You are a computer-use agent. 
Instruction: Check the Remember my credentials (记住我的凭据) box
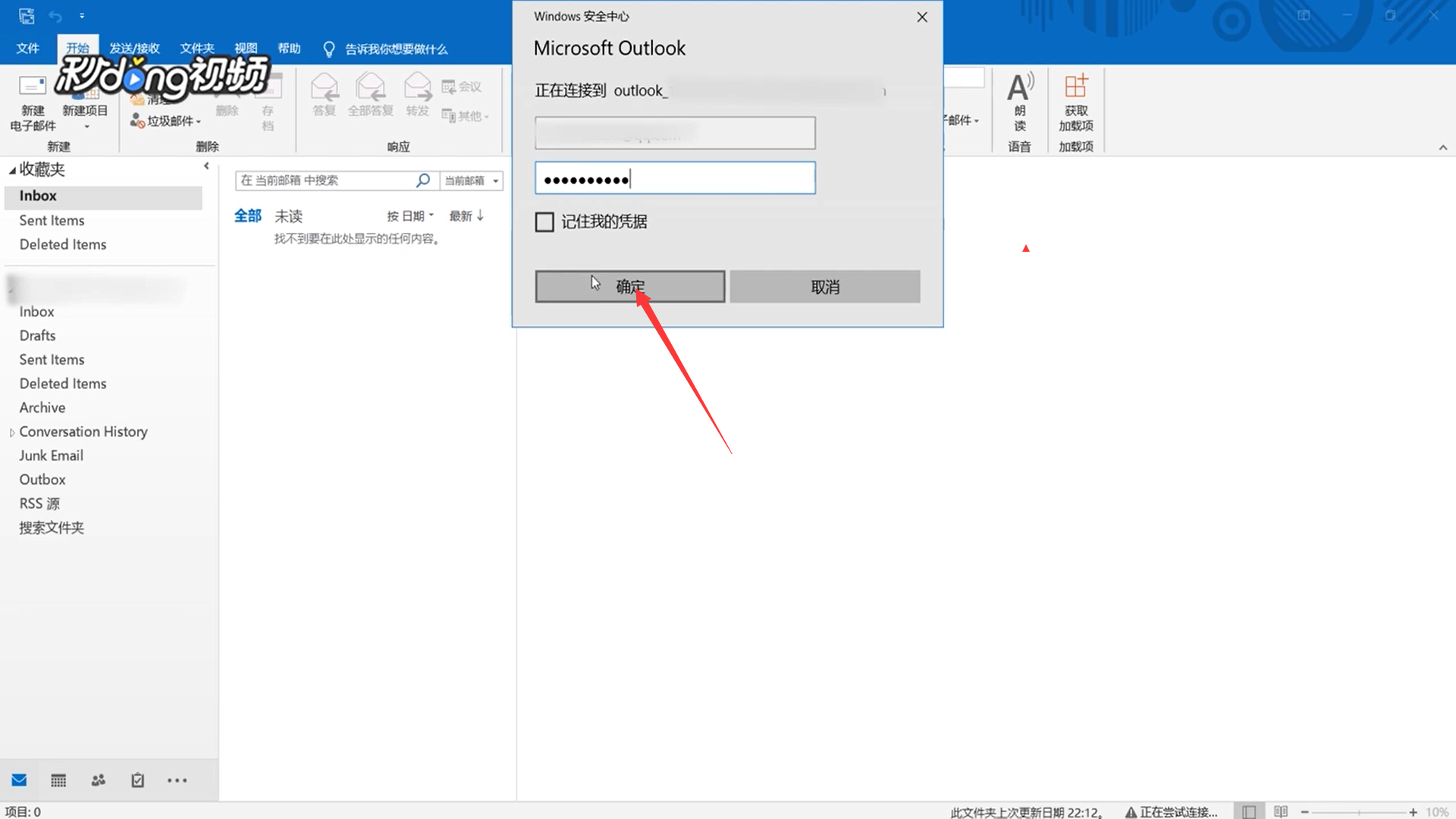(544, 222)
